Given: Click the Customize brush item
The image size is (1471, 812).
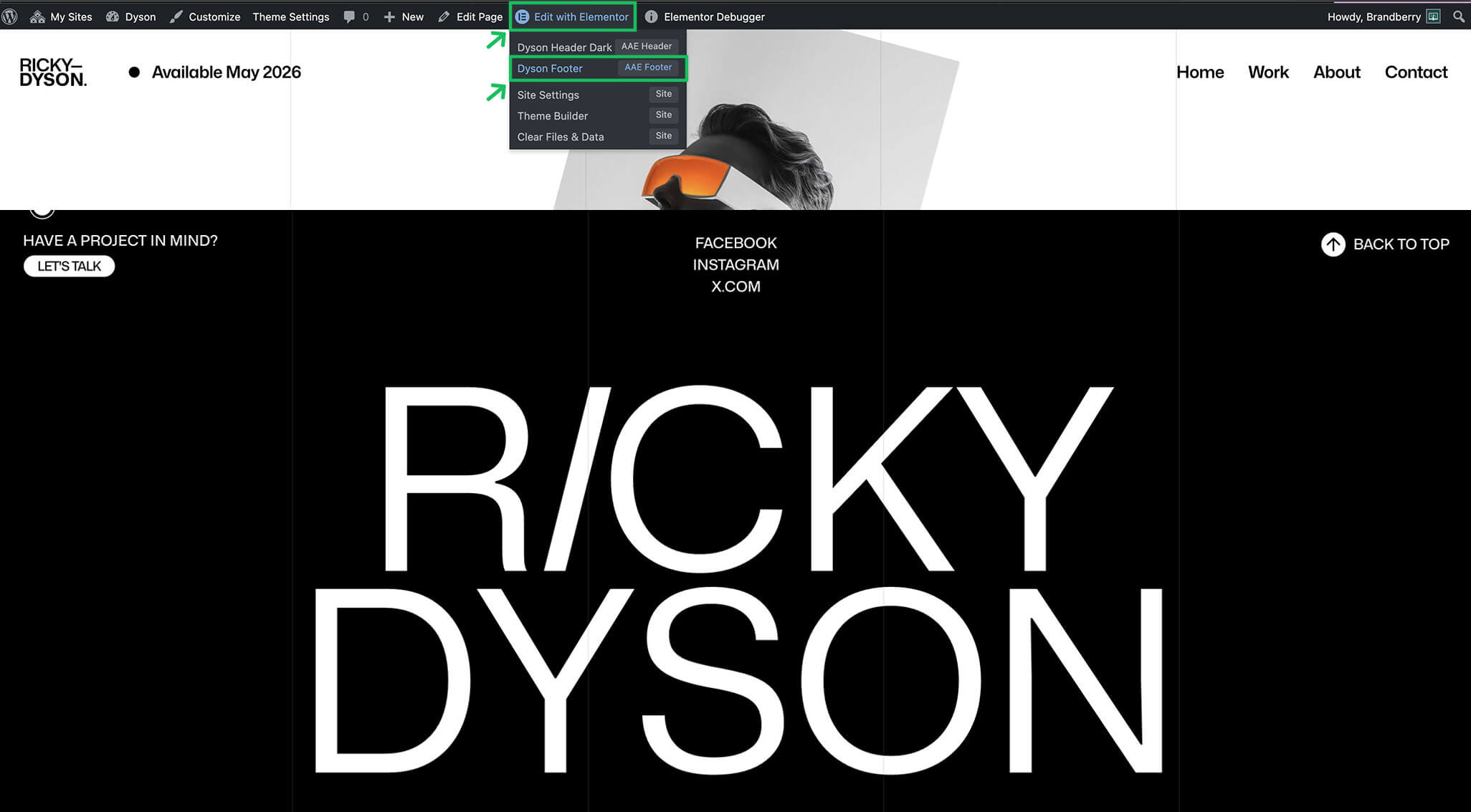Looking at the screenshot, I should [x=205, y=16].
